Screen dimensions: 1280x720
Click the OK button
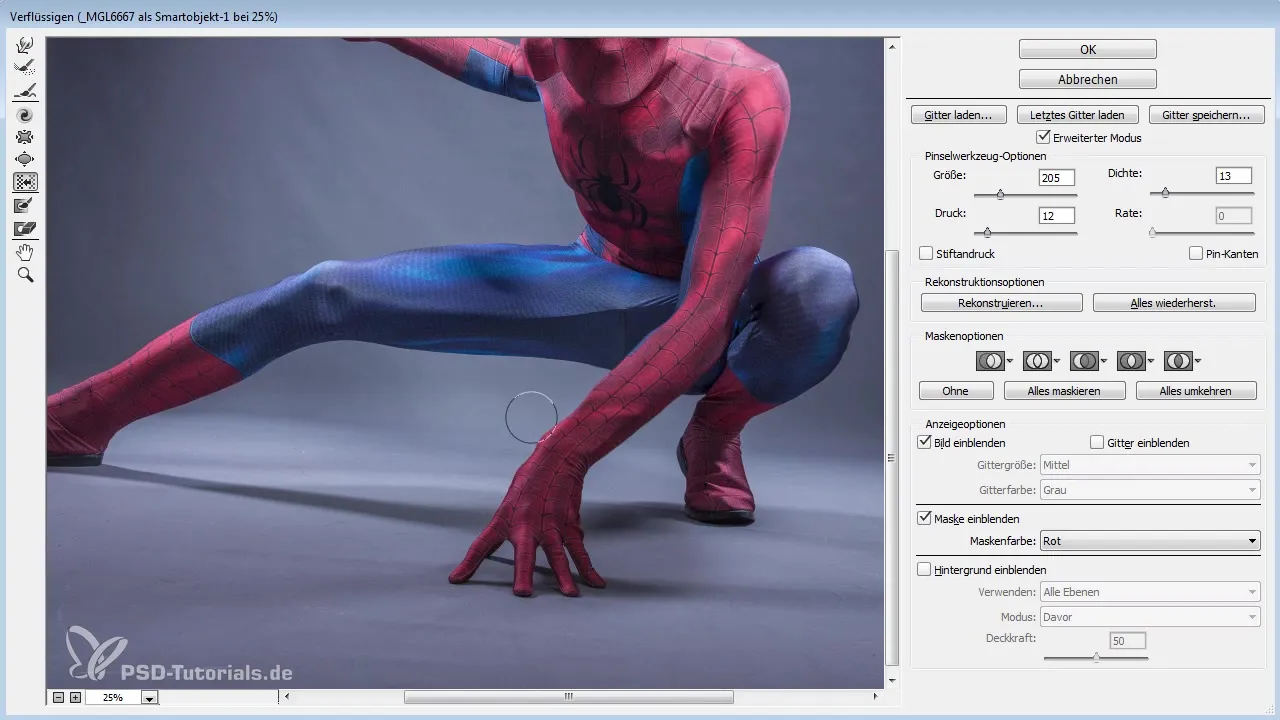pos(1088,49)
